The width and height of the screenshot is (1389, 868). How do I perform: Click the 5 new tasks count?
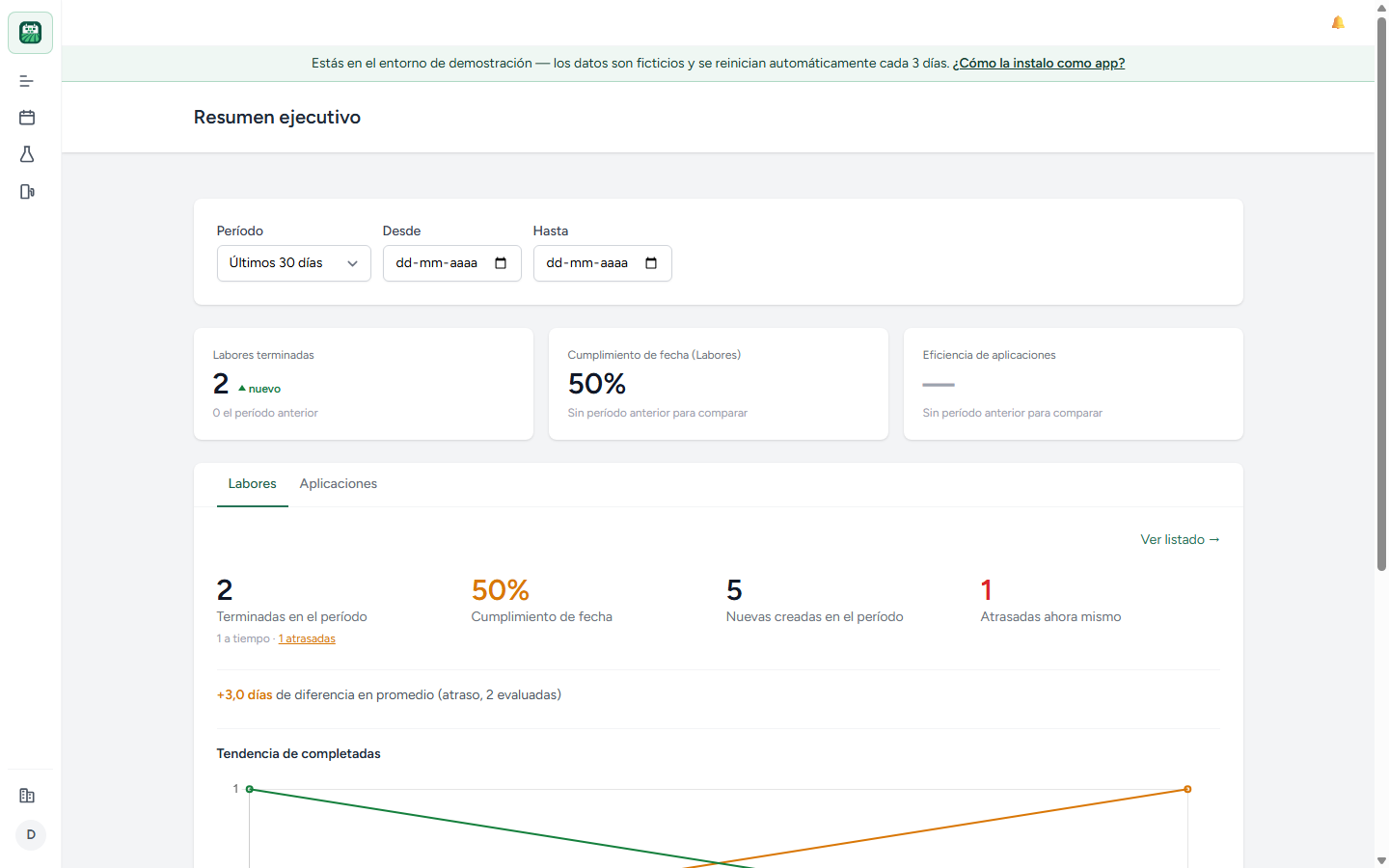tap(734, 590)
